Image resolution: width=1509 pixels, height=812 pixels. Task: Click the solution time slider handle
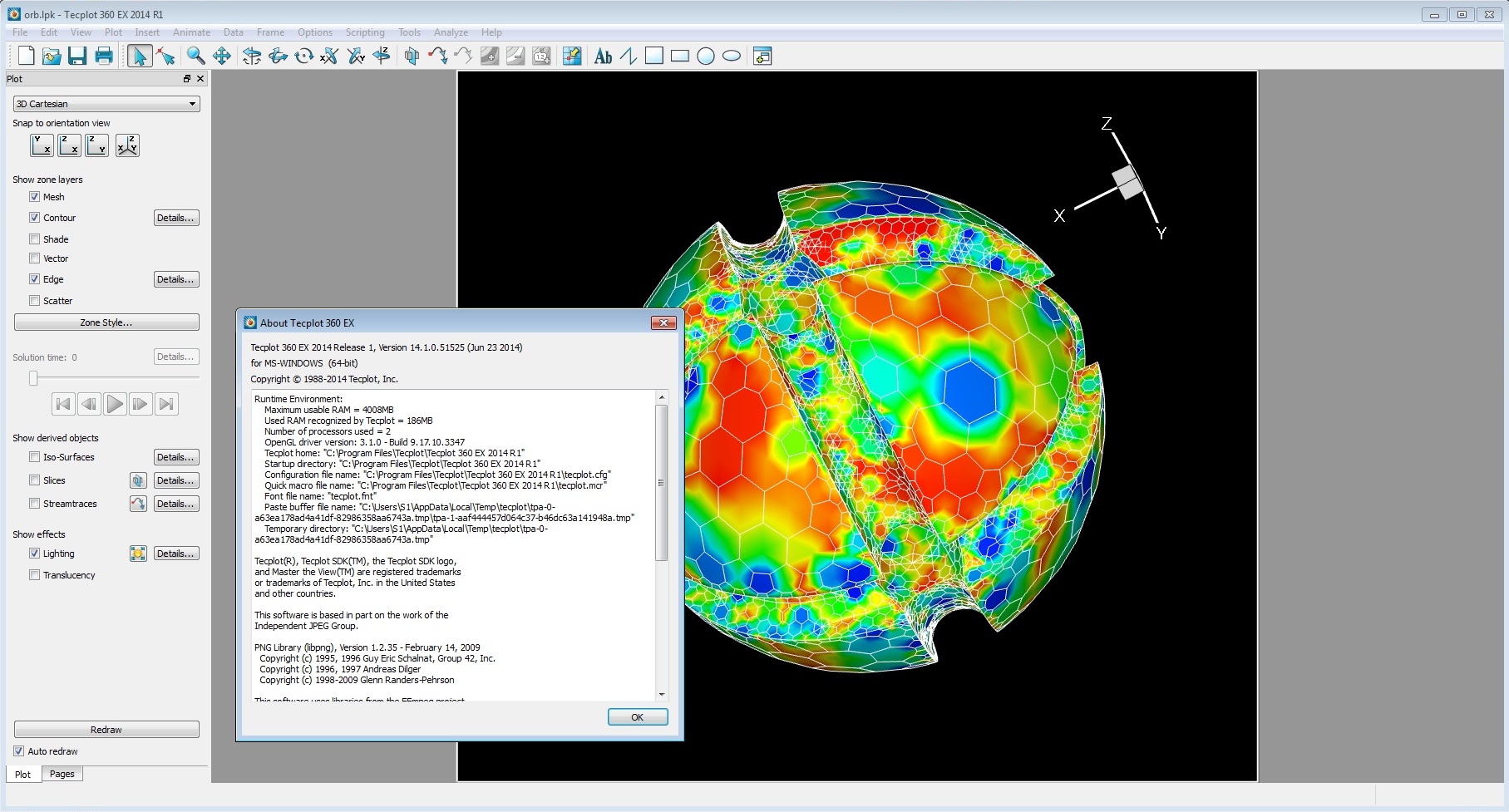(x=33, y=378)
